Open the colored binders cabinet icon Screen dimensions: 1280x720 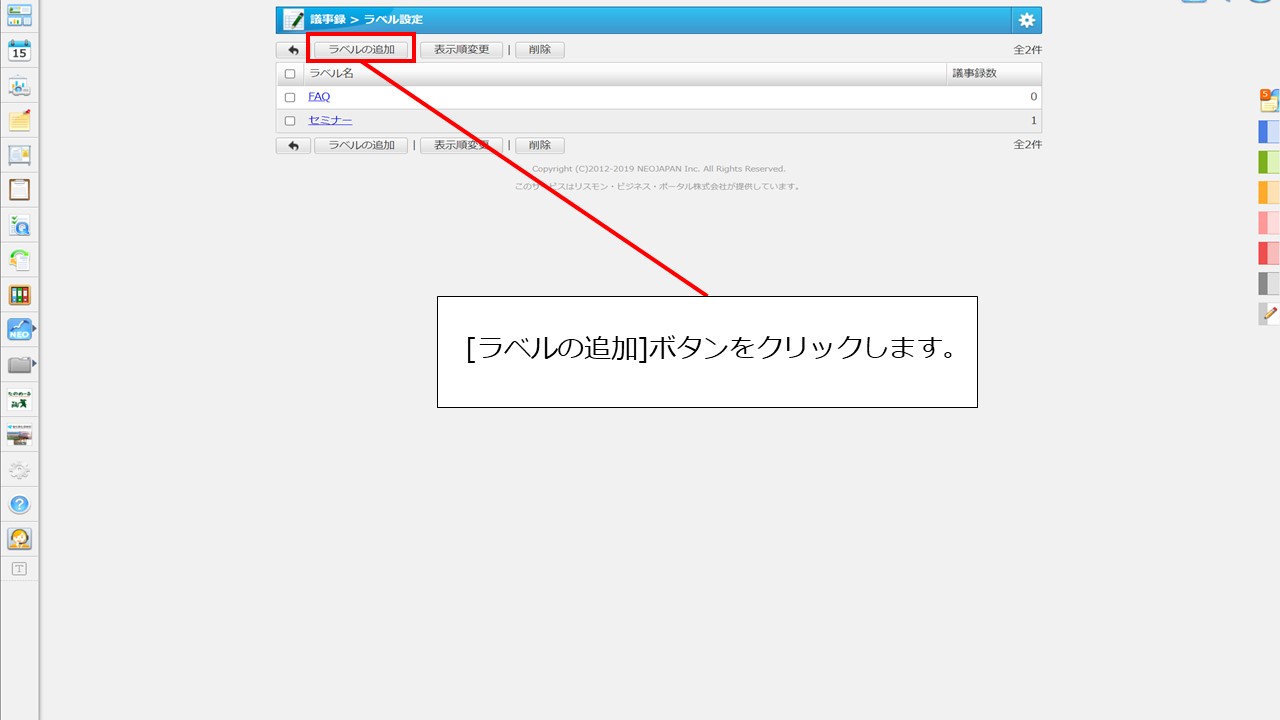tap(19, 295)
